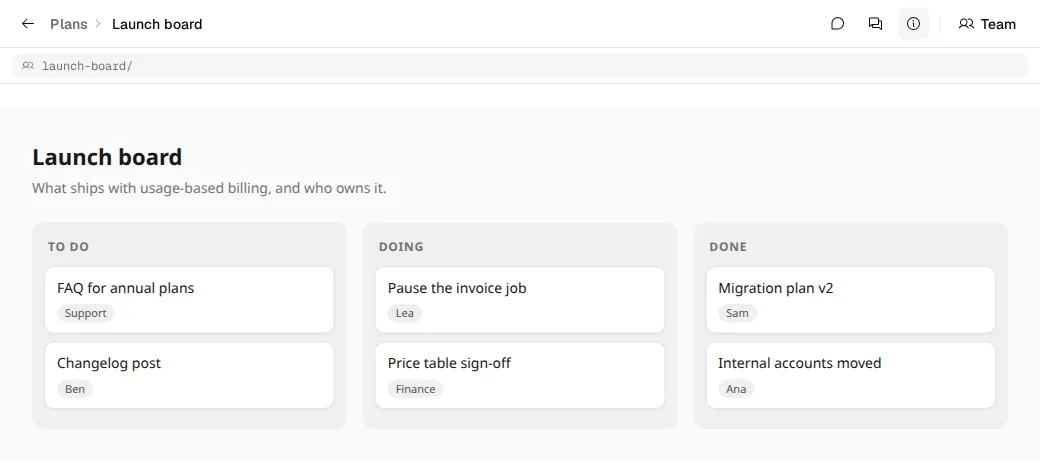Click the TO DO column header

(68, 247)
